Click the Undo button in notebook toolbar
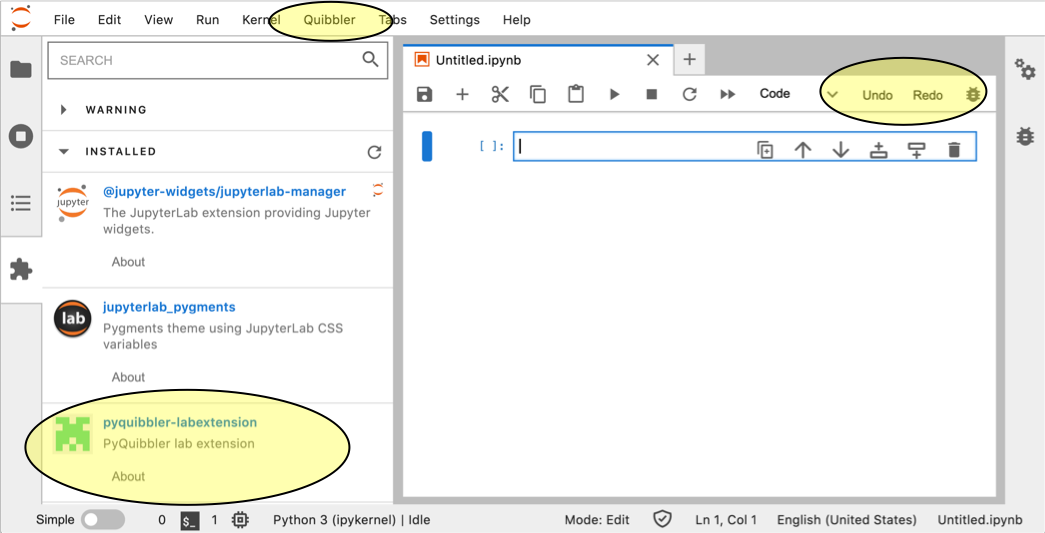The image size is (1045, 533). 877,95
